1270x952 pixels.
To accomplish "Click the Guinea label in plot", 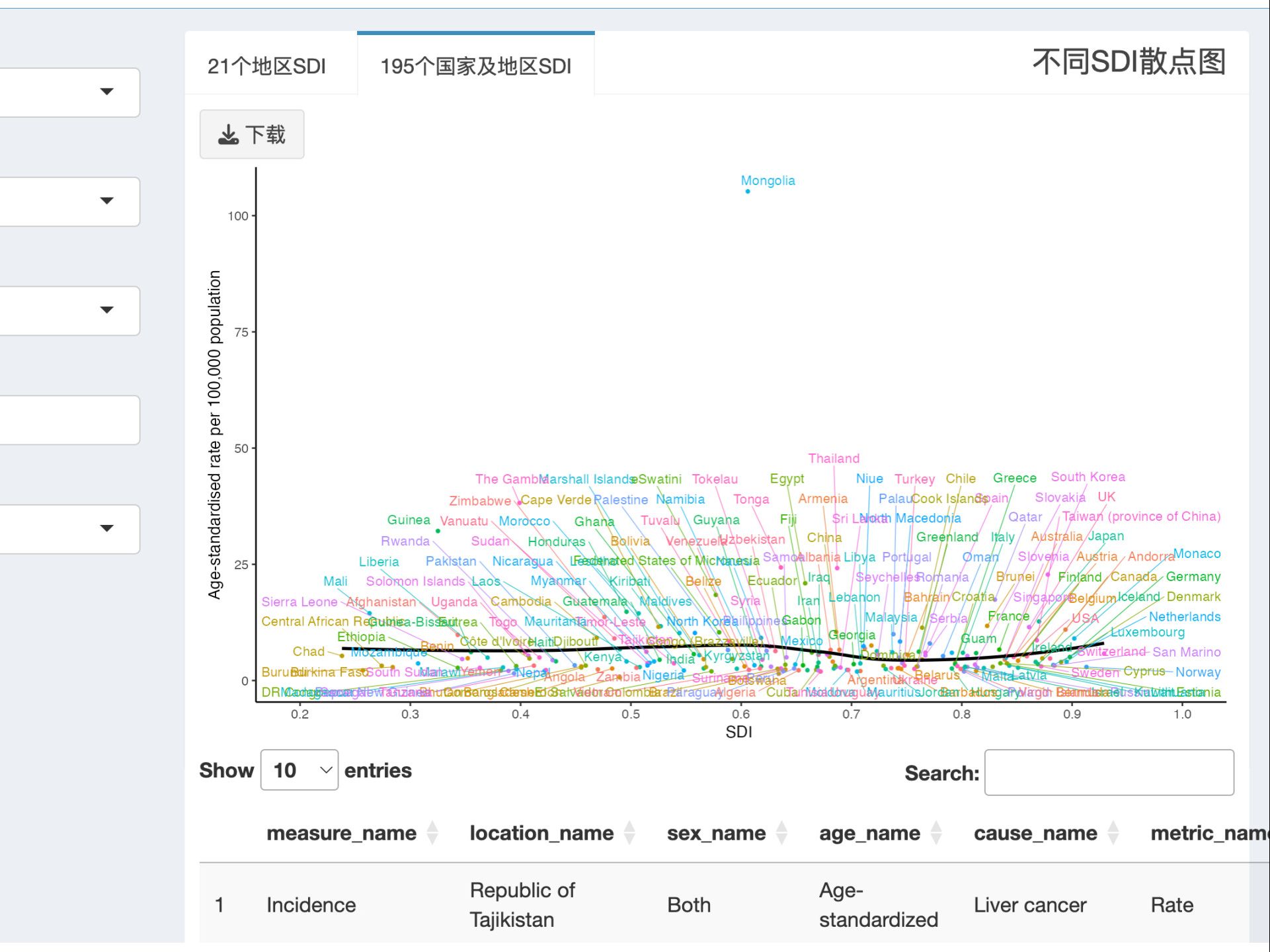I will tap(409, 520).
